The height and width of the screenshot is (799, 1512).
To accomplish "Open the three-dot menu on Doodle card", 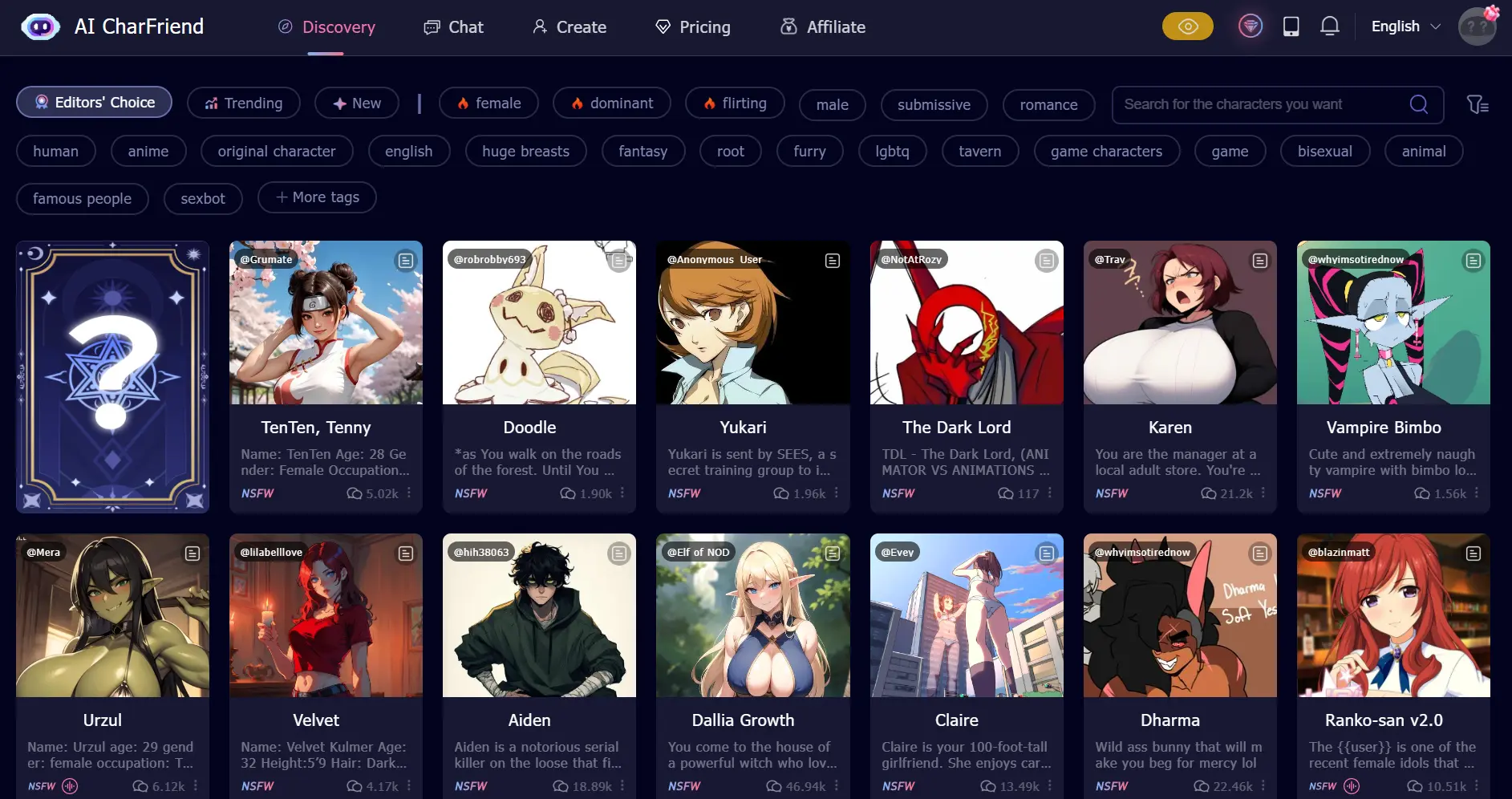I will click(622, 493).
